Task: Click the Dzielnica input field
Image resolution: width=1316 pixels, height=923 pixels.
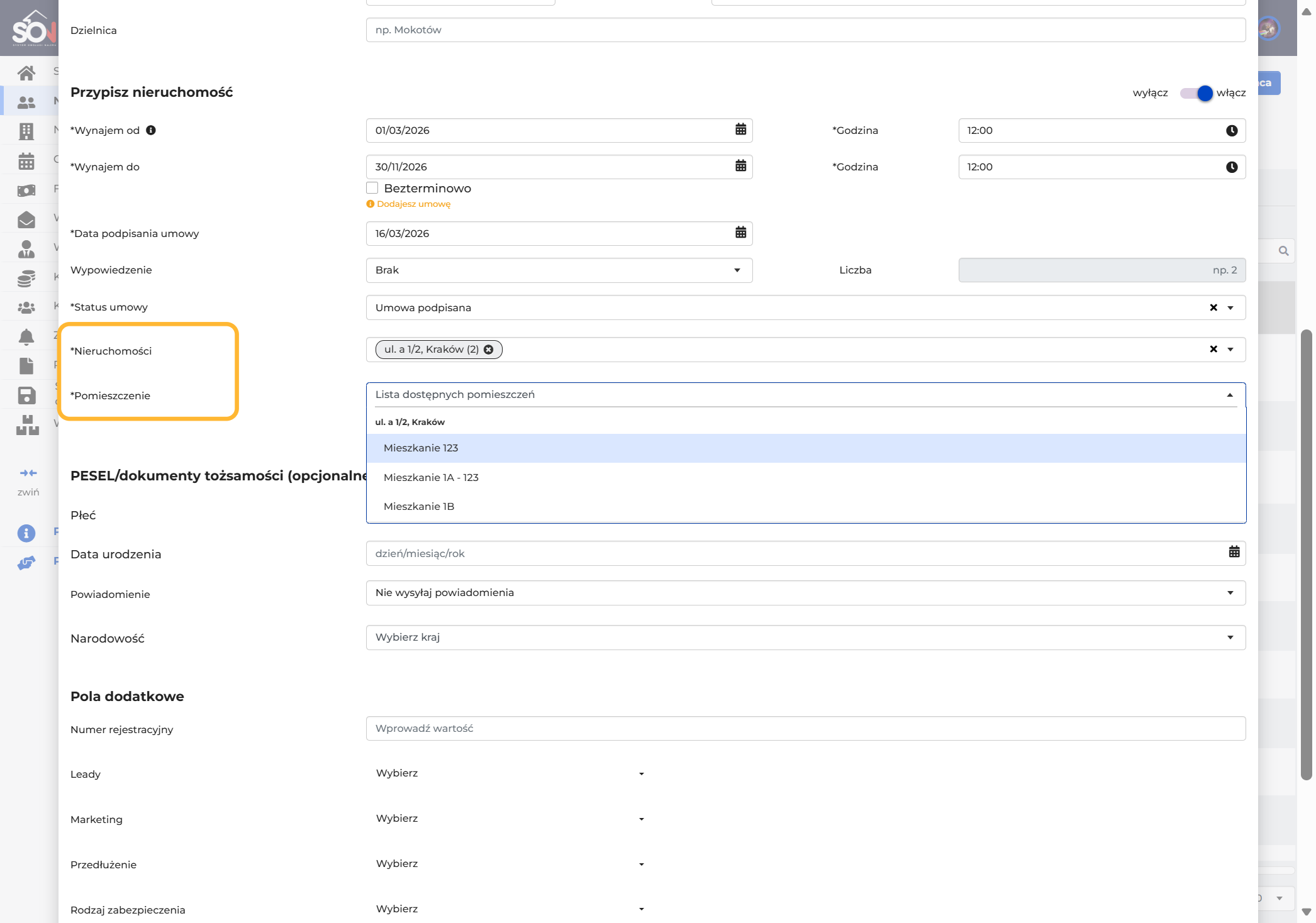Action: (806, 30)
